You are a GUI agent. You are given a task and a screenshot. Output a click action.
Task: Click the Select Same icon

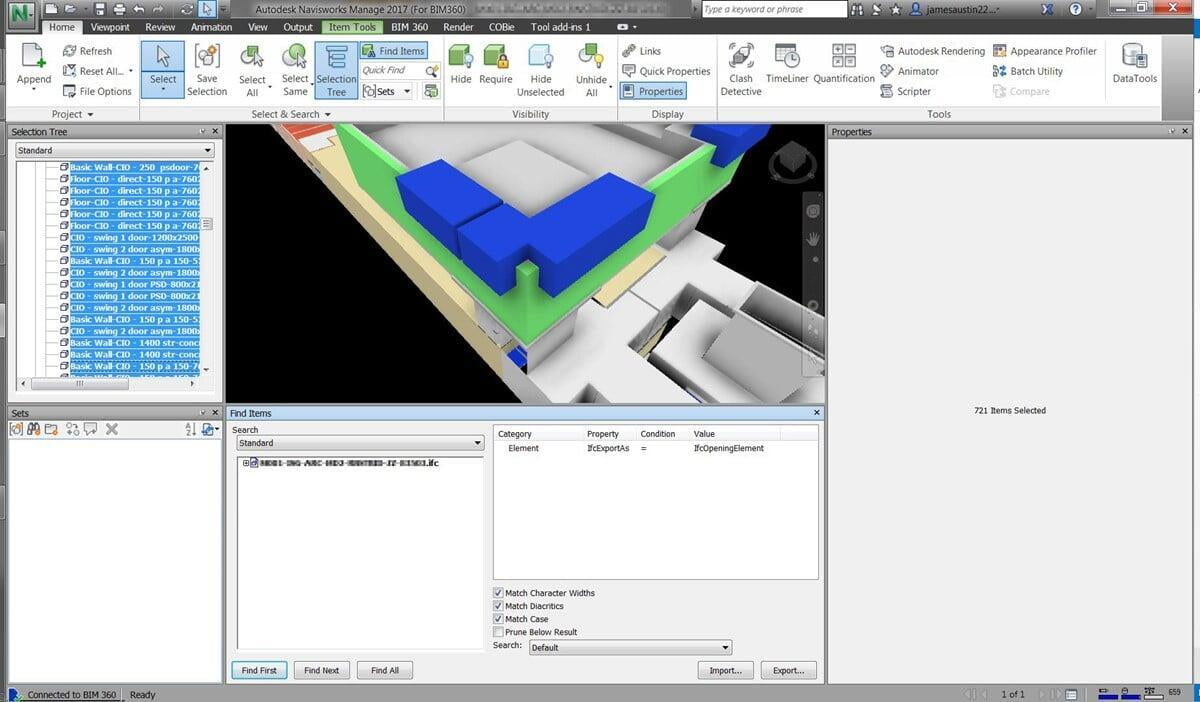295,57
